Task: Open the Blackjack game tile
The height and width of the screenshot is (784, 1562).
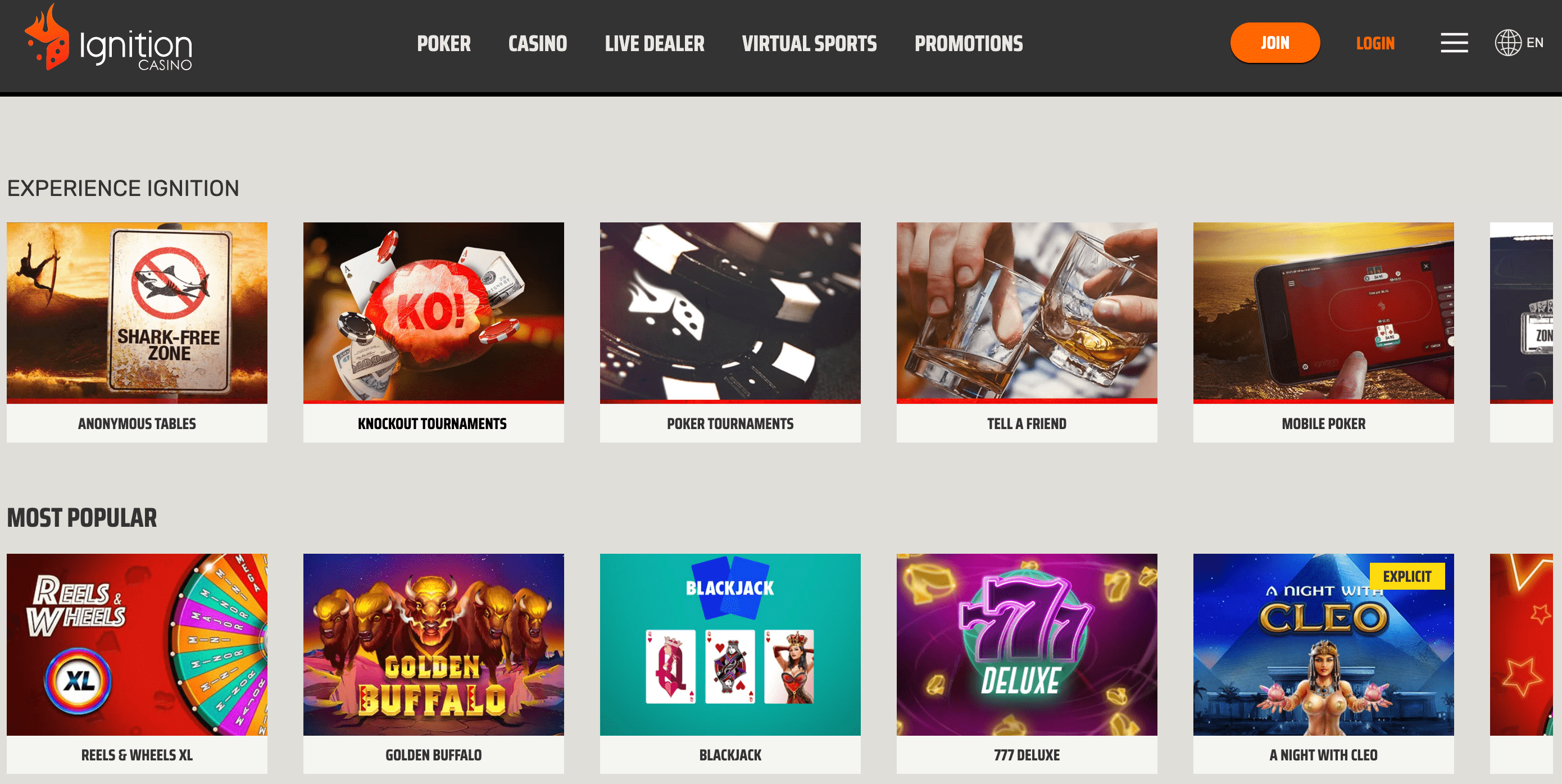Action: pos(730,663)
